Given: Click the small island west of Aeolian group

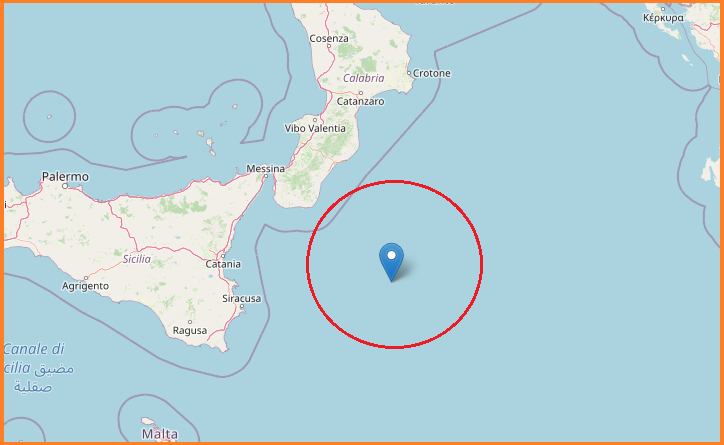Looking at the screenshot, I should click(x=49, y=117).
